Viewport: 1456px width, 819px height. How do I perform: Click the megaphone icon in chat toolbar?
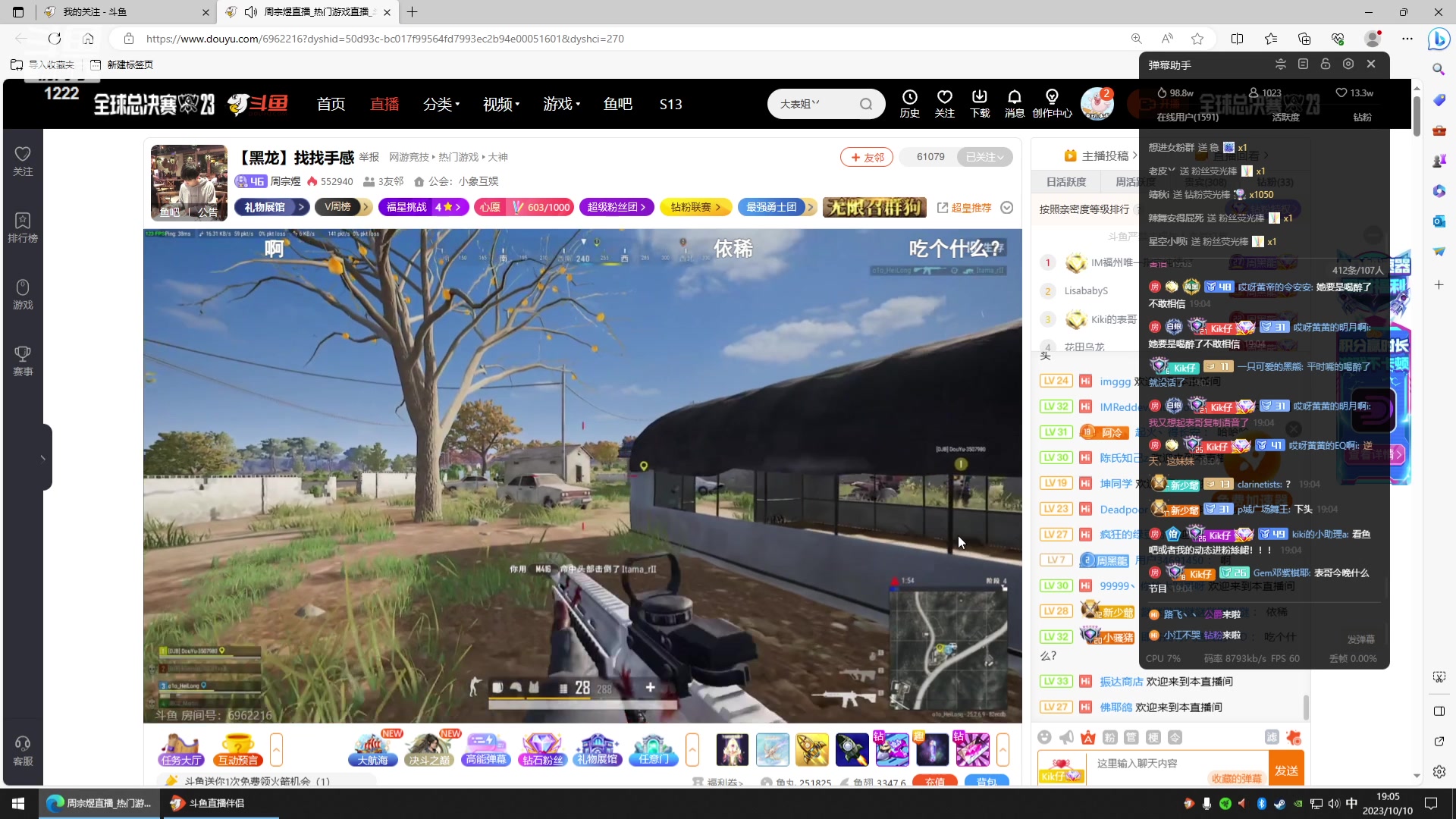(x=1066, y=737)
